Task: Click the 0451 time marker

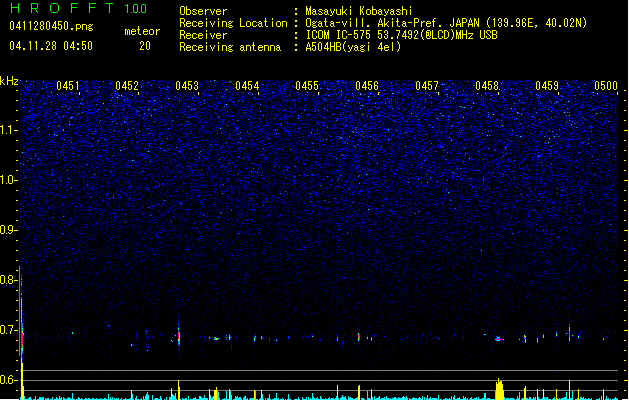Action: [x=68, y=86]
